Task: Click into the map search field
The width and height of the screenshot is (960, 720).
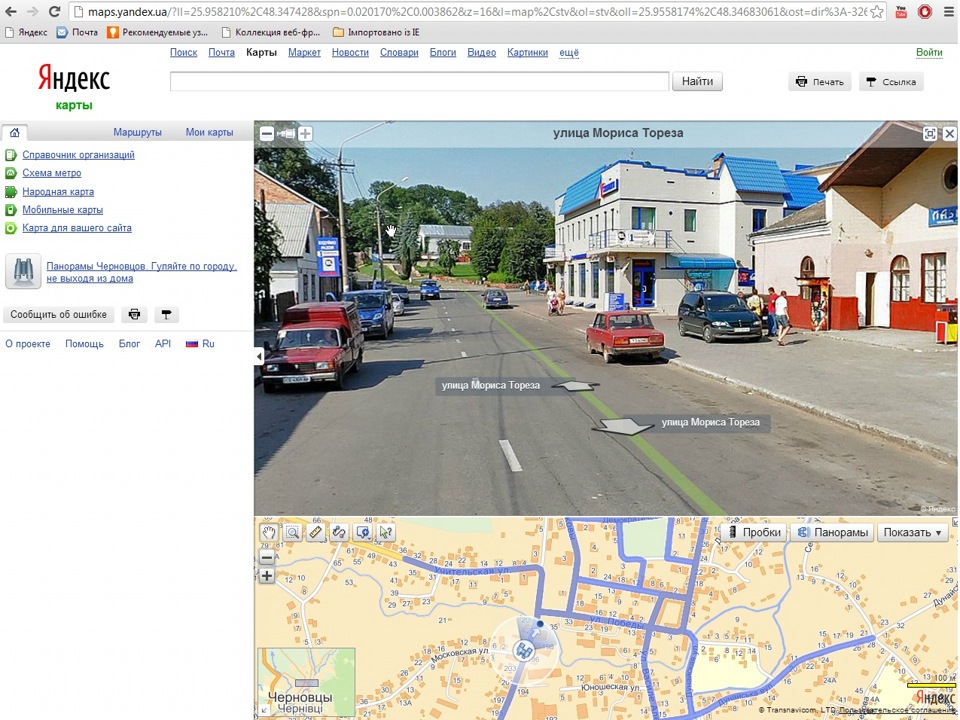Action: coord(419,81)
